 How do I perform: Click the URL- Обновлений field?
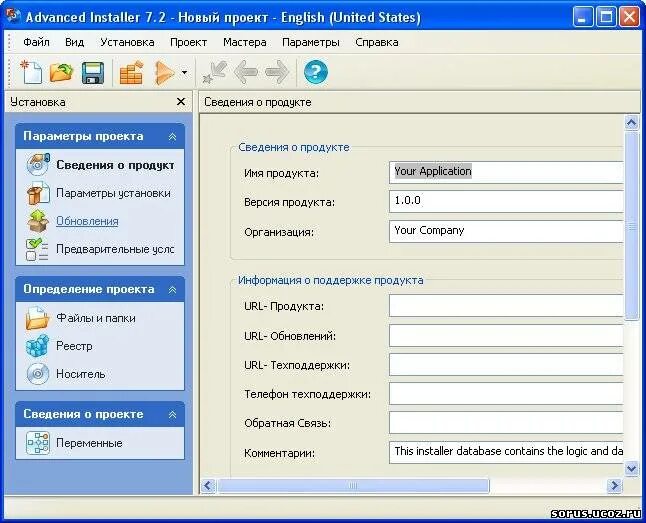(506, 335)
